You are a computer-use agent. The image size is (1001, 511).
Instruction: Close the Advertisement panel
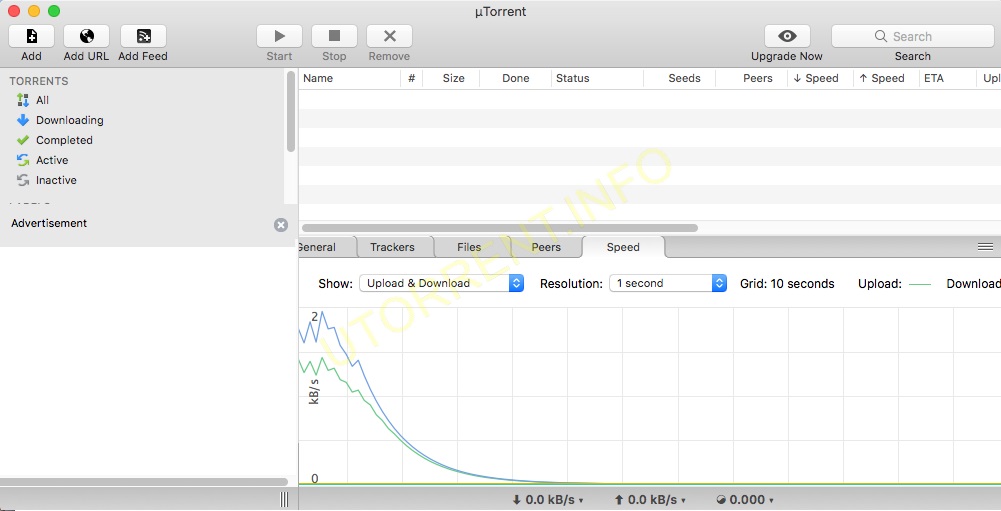point(281,225)
